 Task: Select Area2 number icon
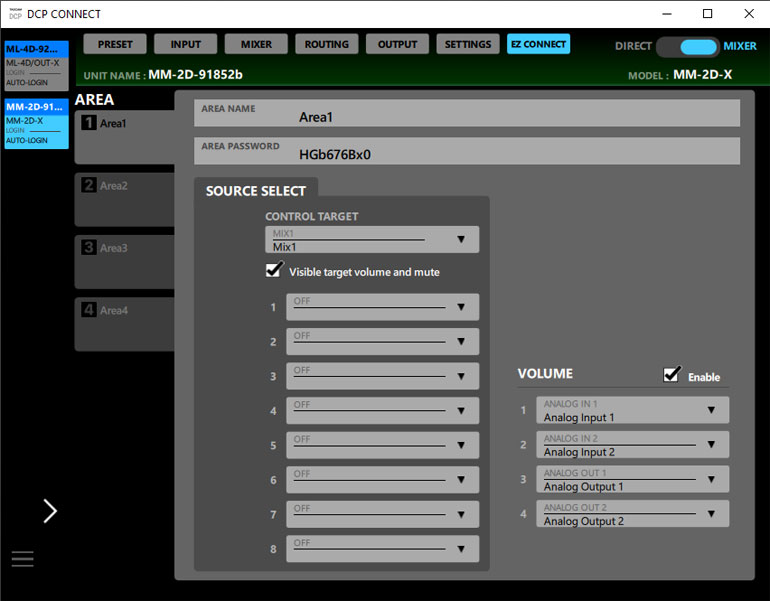(x=88, y=185)
